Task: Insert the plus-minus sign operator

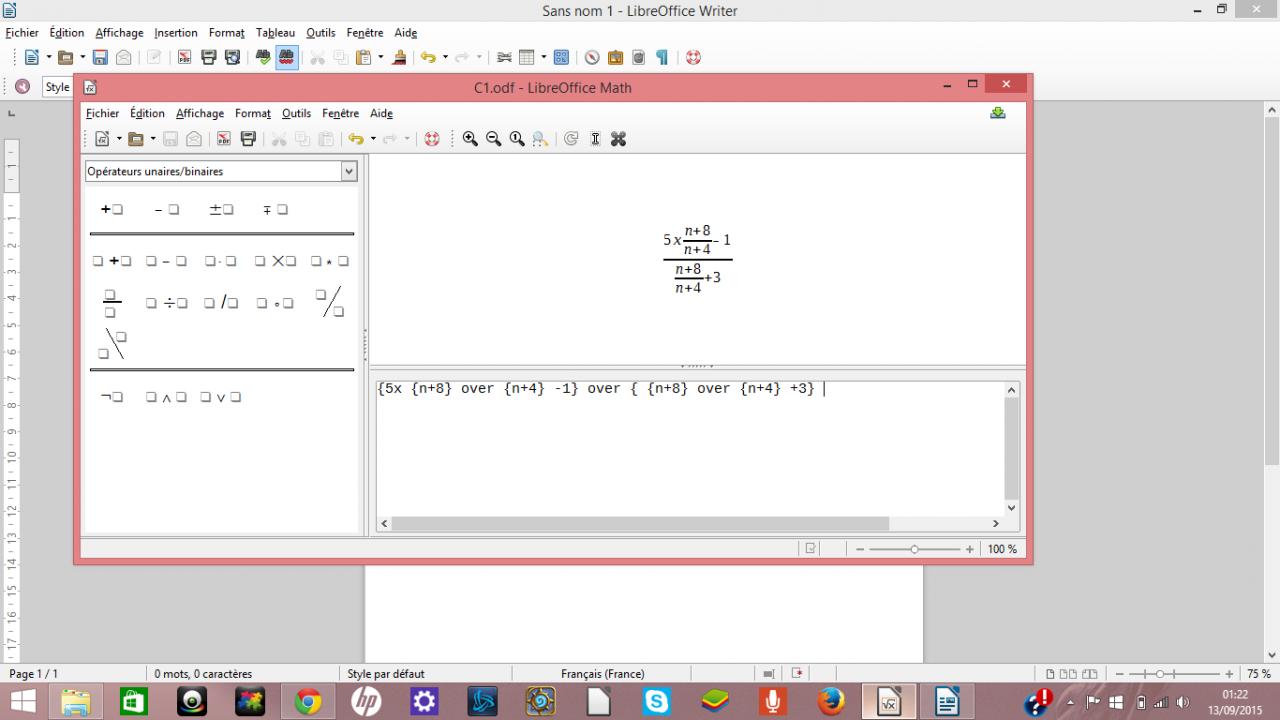Action: (221, 210)
